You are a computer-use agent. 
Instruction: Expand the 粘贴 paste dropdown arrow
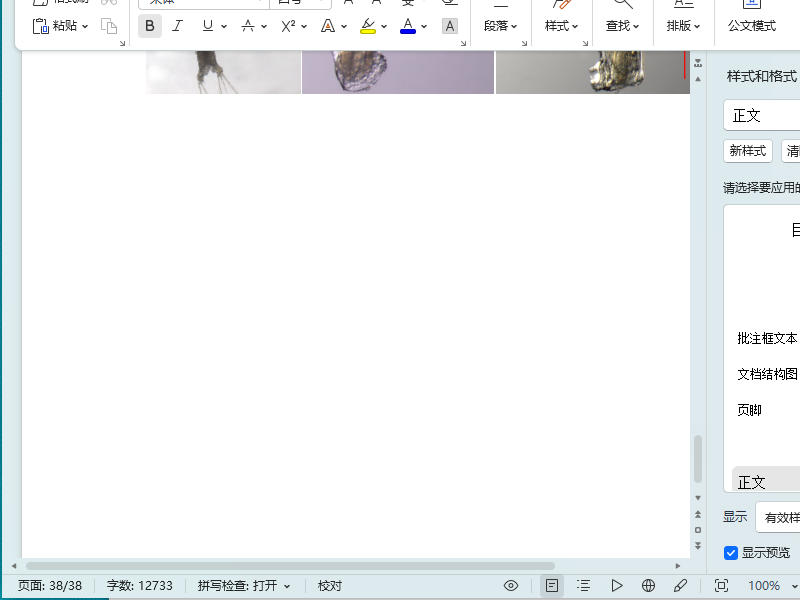click(85, 26)
